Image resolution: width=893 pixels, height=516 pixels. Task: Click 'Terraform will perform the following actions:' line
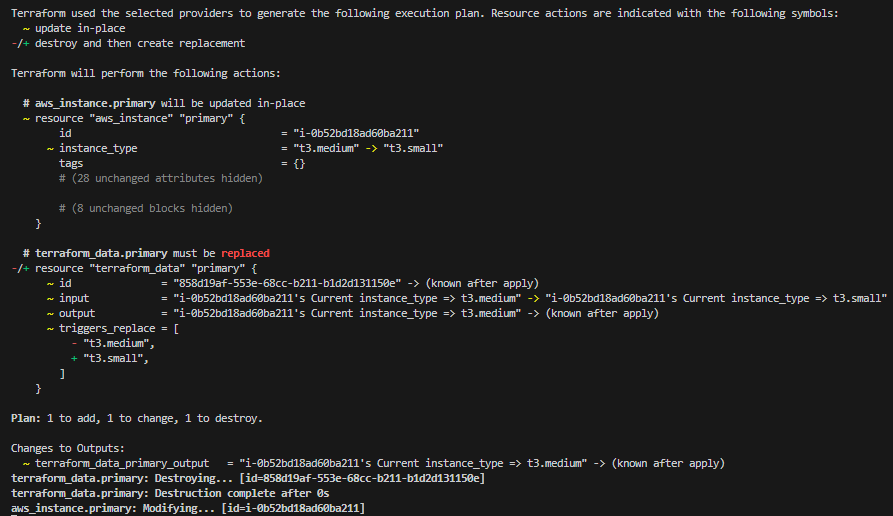146,73
